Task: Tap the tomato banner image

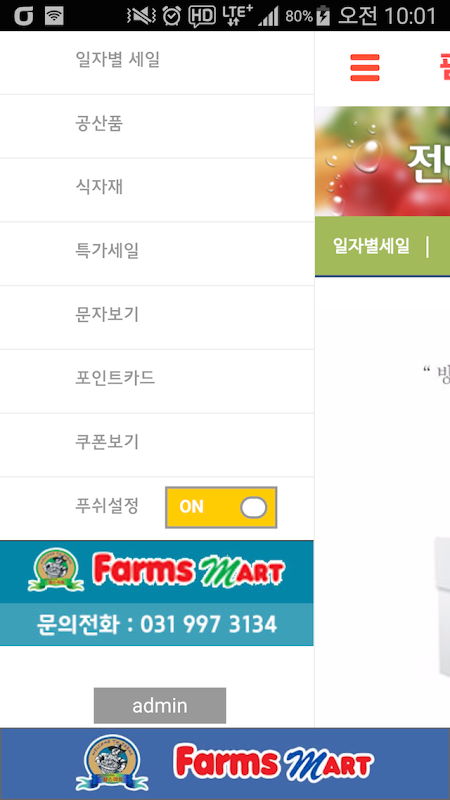Action: (383, 161)
